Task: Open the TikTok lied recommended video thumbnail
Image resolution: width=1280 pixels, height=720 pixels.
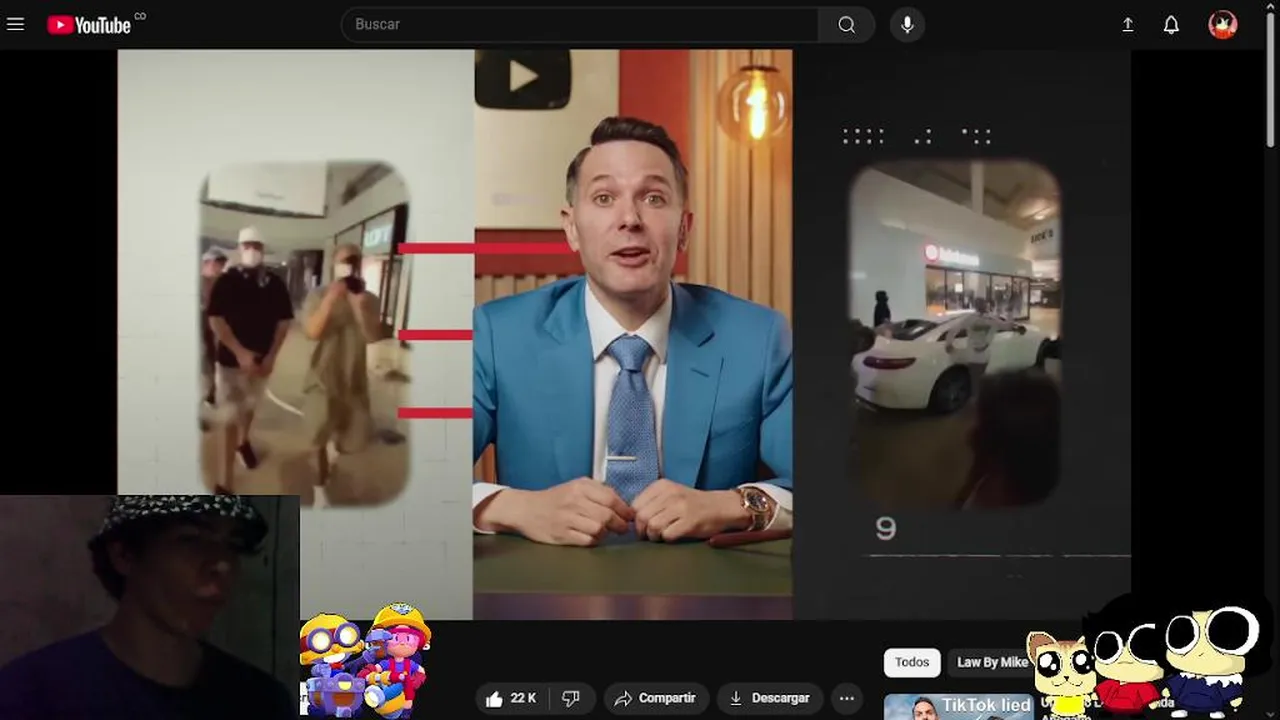Action: [958, 707]
